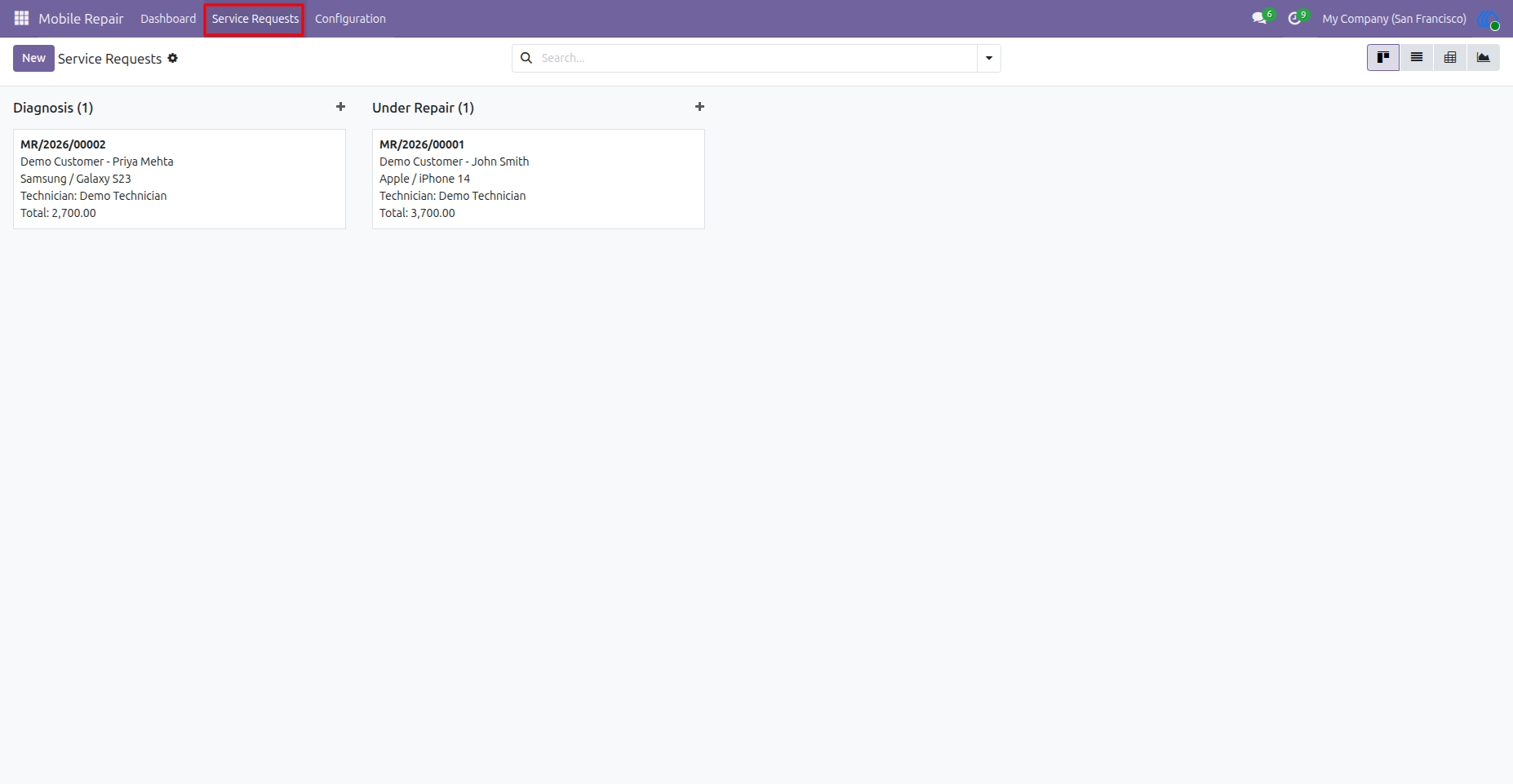Viewport: 1513px width, 784px height.
Task: Switch to List view
Action: coord(1417,58)
